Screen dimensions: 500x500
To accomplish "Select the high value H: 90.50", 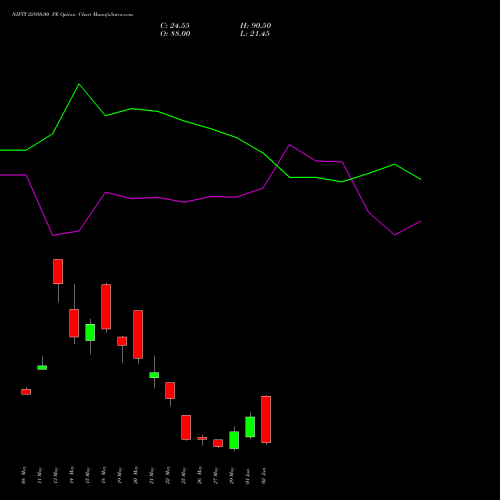I will 255,26.
